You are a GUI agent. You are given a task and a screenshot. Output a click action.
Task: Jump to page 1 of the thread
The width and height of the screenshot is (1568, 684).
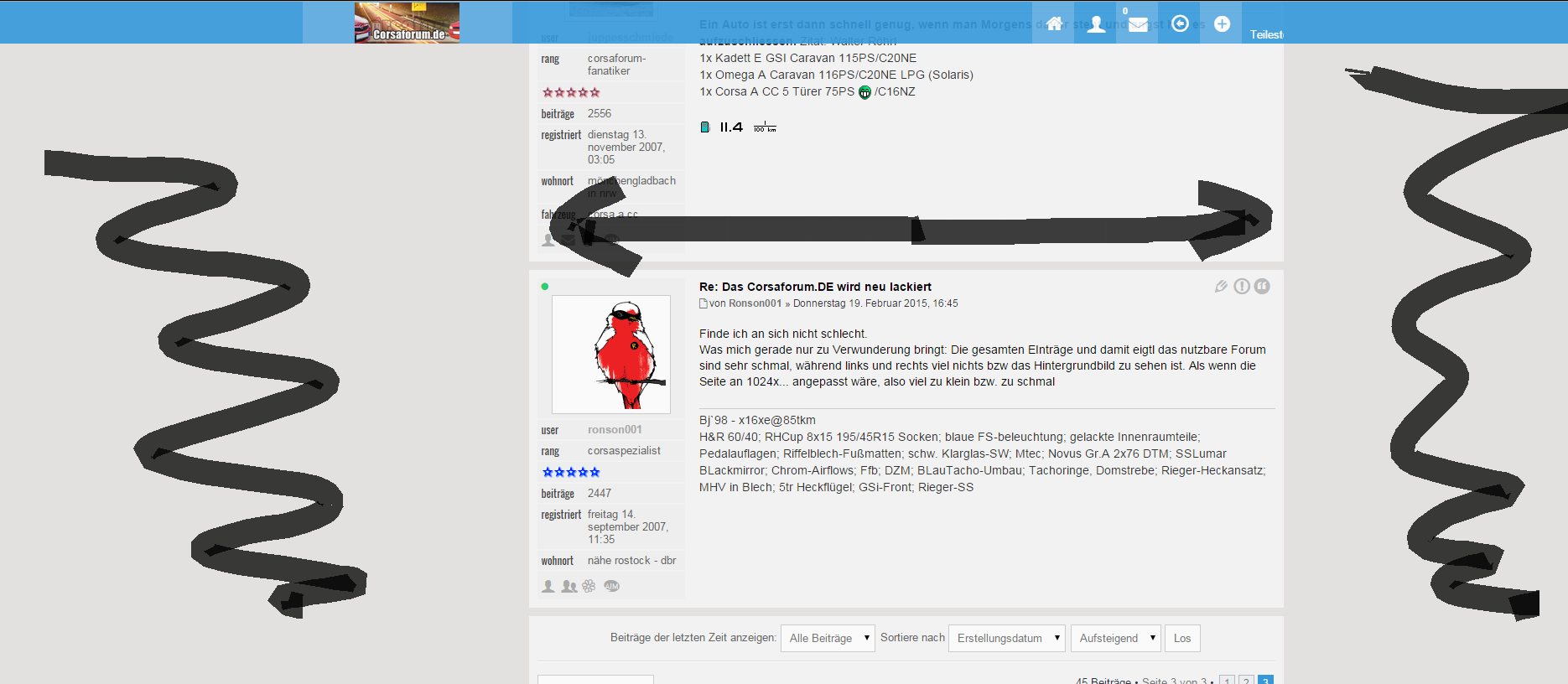pyautogui.click(x=1227, y=681)
